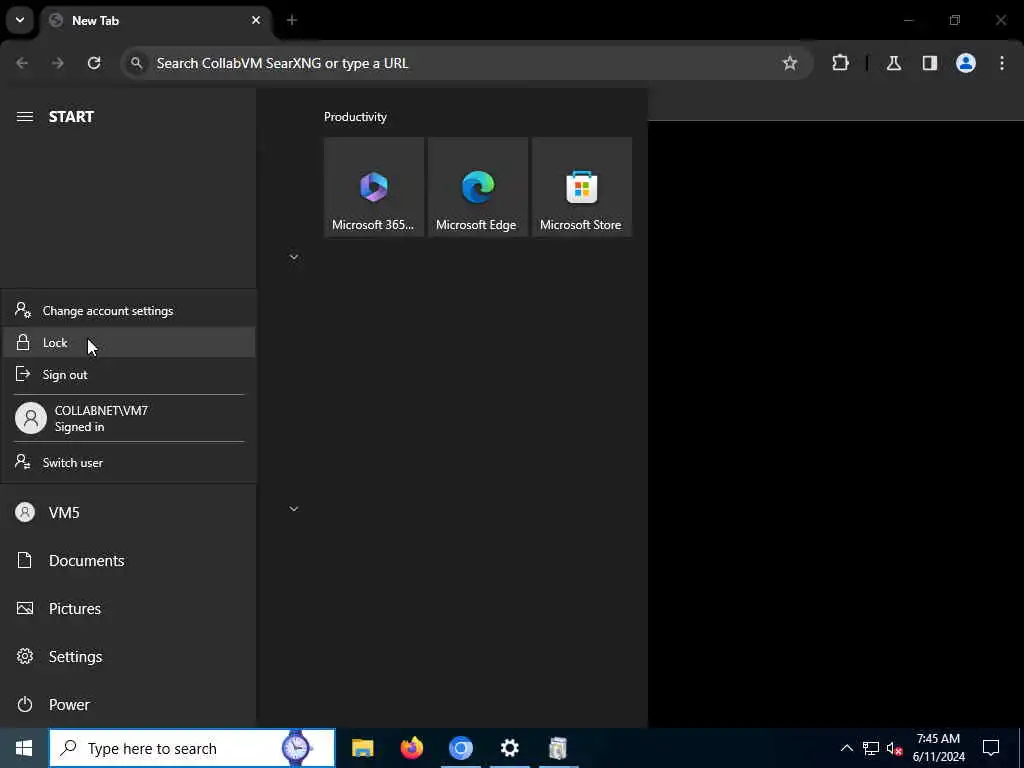
Task: Open the network status tray icon
Action: [x=871, y=748]
